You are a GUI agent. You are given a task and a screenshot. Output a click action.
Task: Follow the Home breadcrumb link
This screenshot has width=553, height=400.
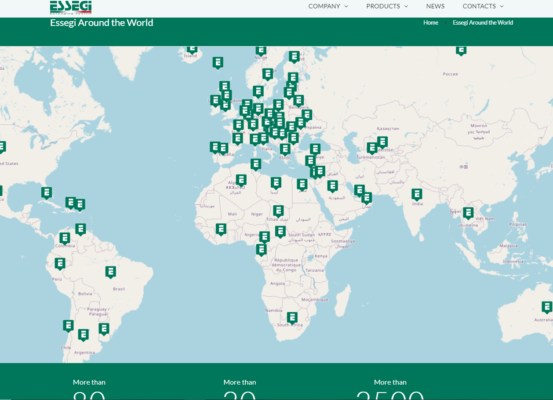pos(430,23)
